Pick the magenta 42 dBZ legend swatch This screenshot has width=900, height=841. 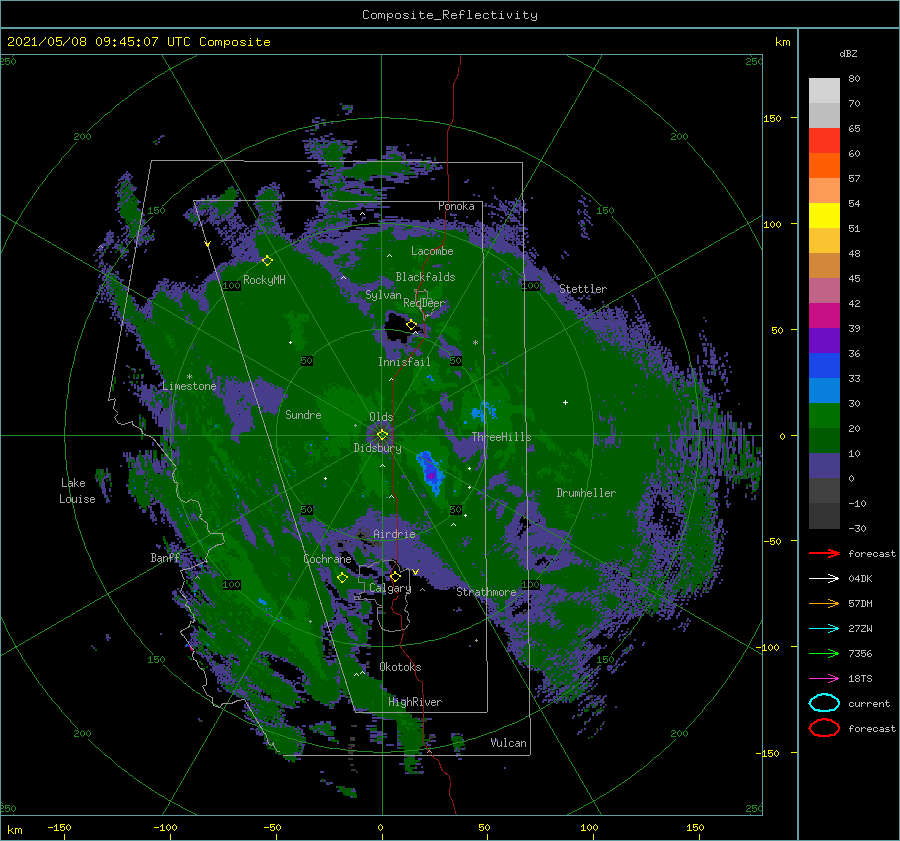click(x=824, y=315)
